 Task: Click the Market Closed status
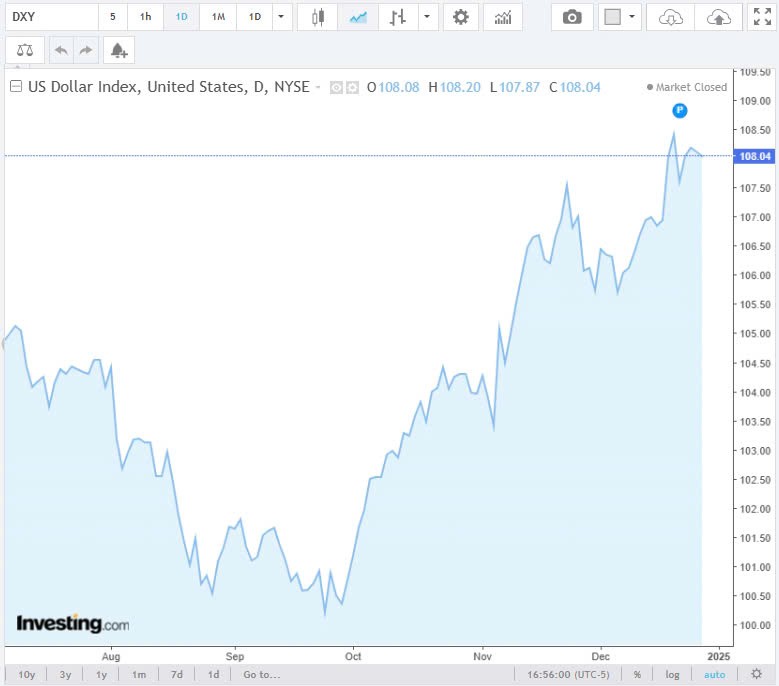click(687, 87)
